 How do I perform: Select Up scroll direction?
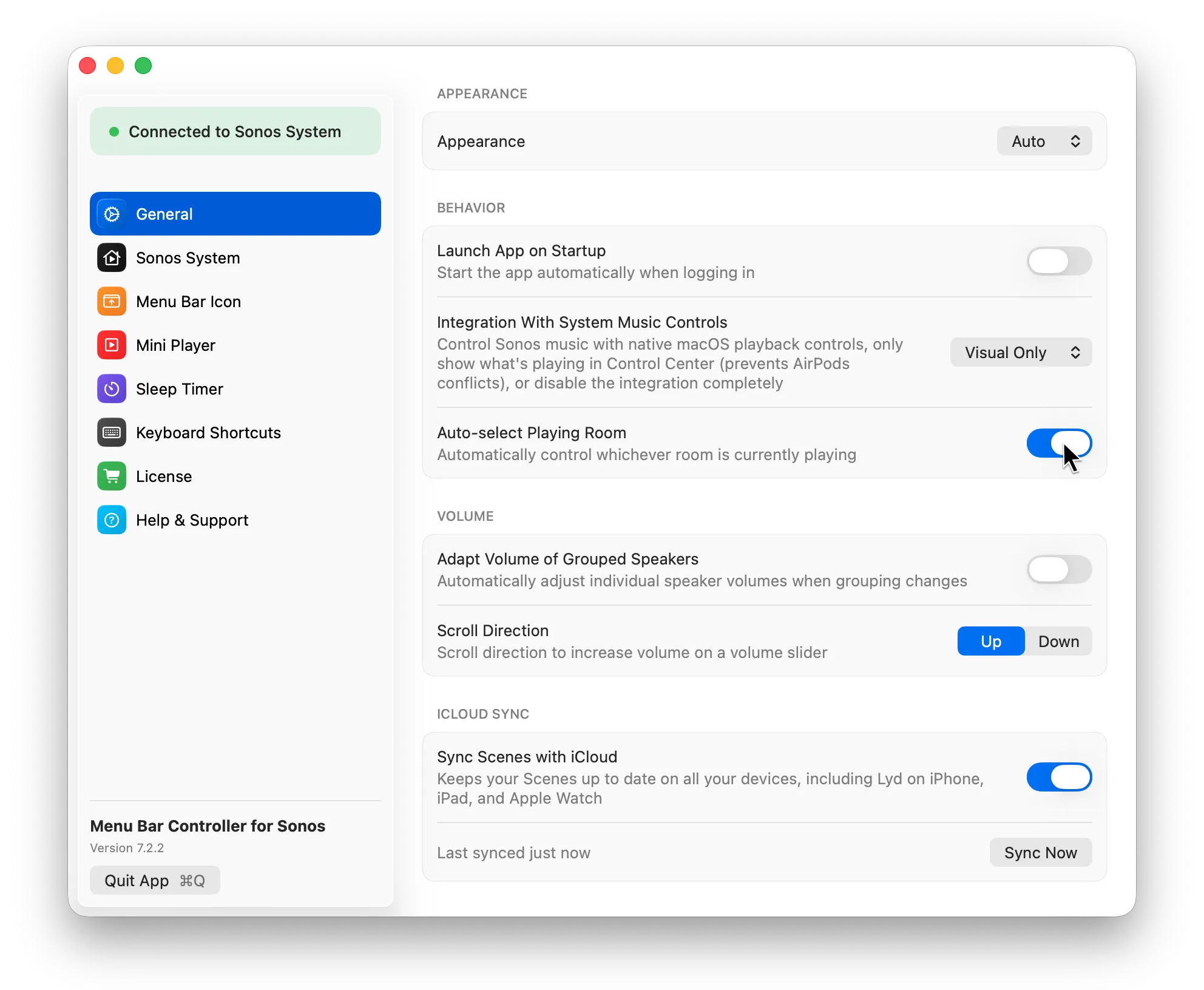[991, 641]
